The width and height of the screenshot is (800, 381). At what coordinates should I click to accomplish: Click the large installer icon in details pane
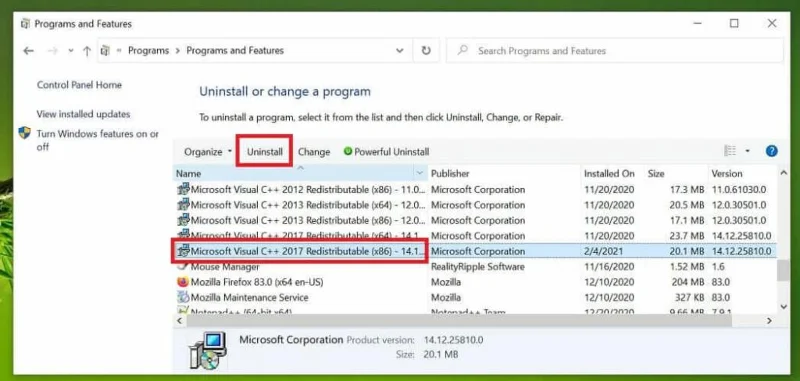point(207,350)
